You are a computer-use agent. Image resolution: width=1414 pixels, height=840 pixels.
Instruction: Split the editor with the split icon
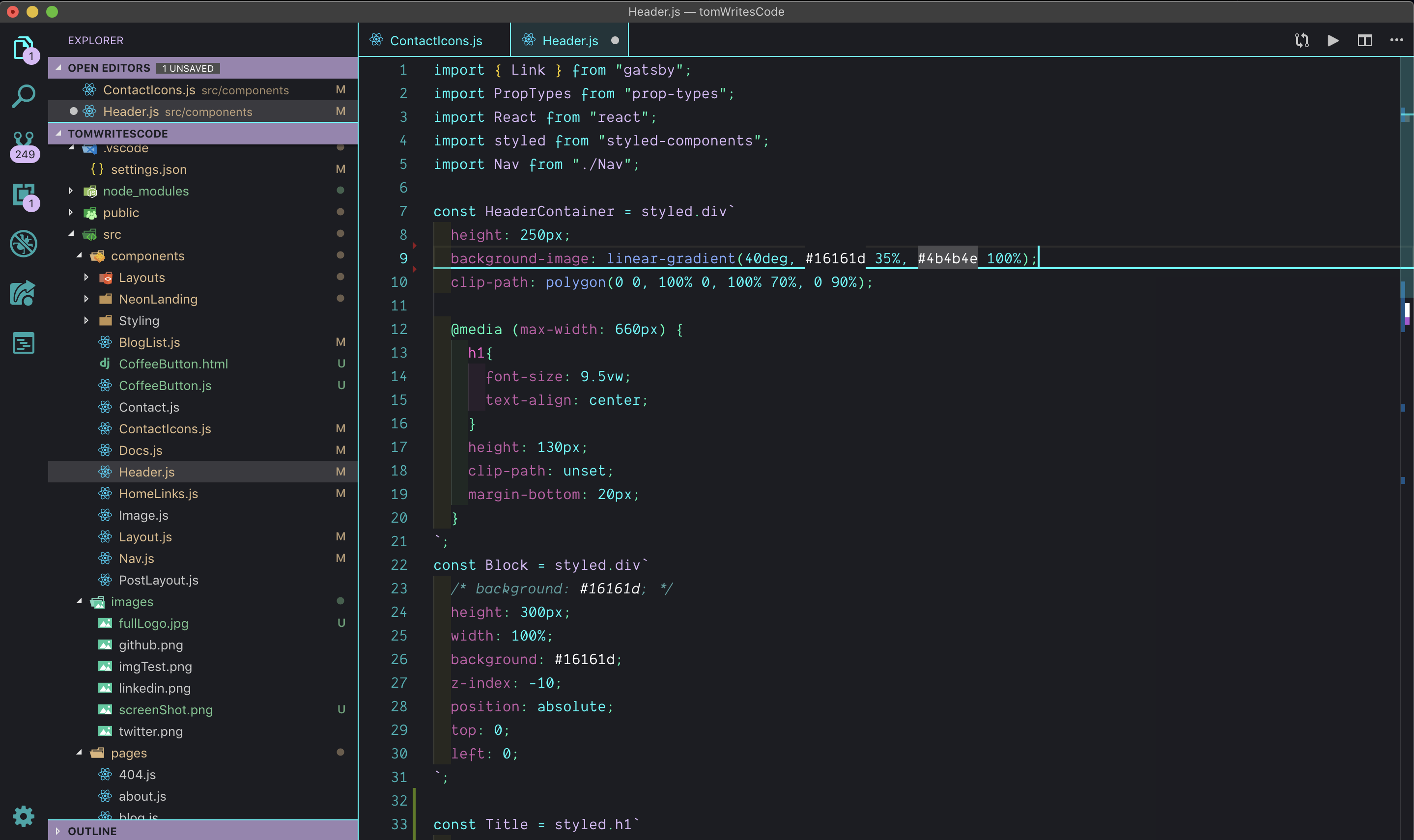click(x=1365, y=40)
